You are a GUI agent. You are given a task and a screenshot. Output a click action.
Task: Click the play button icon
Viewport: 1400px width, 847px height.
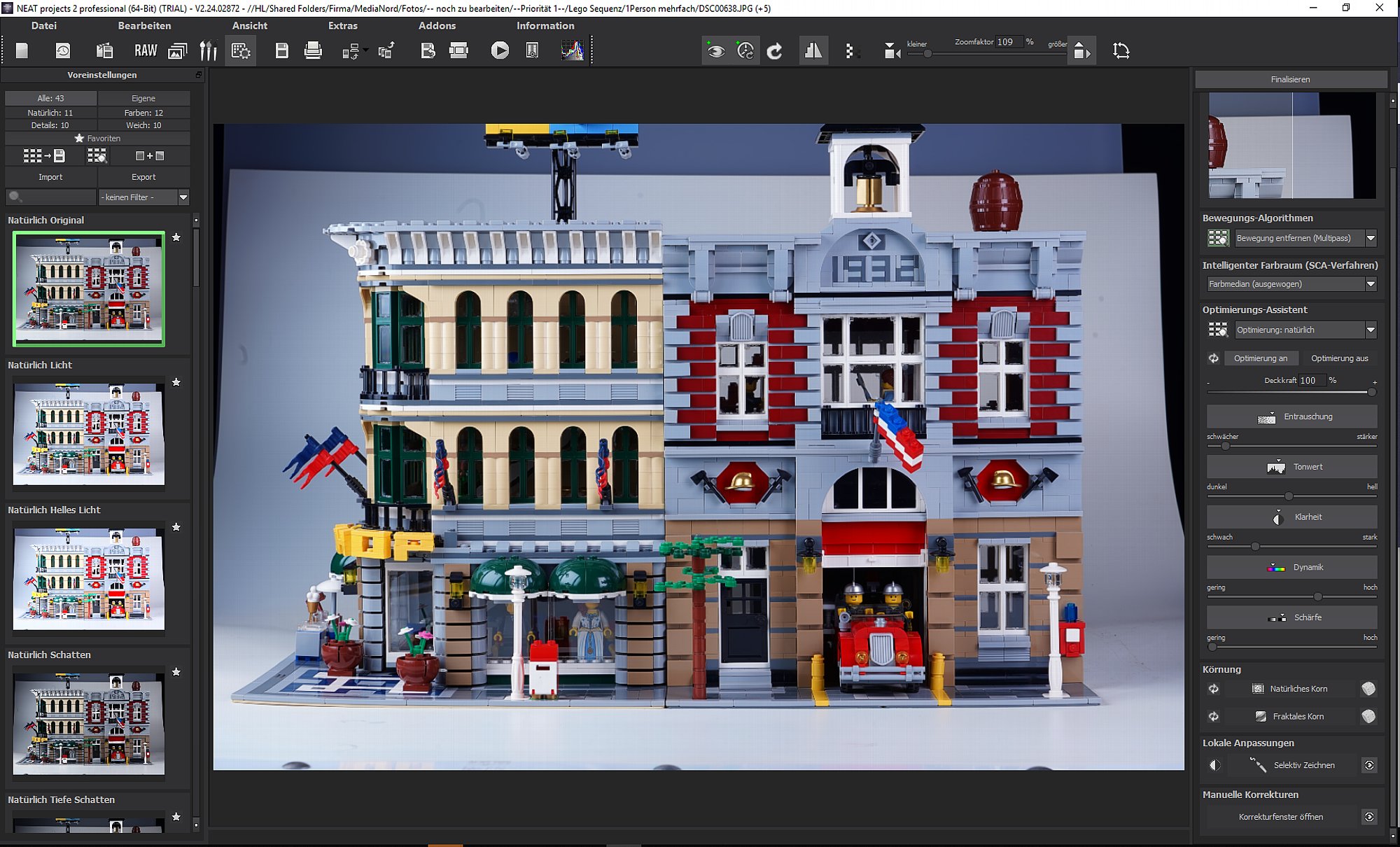pos(500,50)
